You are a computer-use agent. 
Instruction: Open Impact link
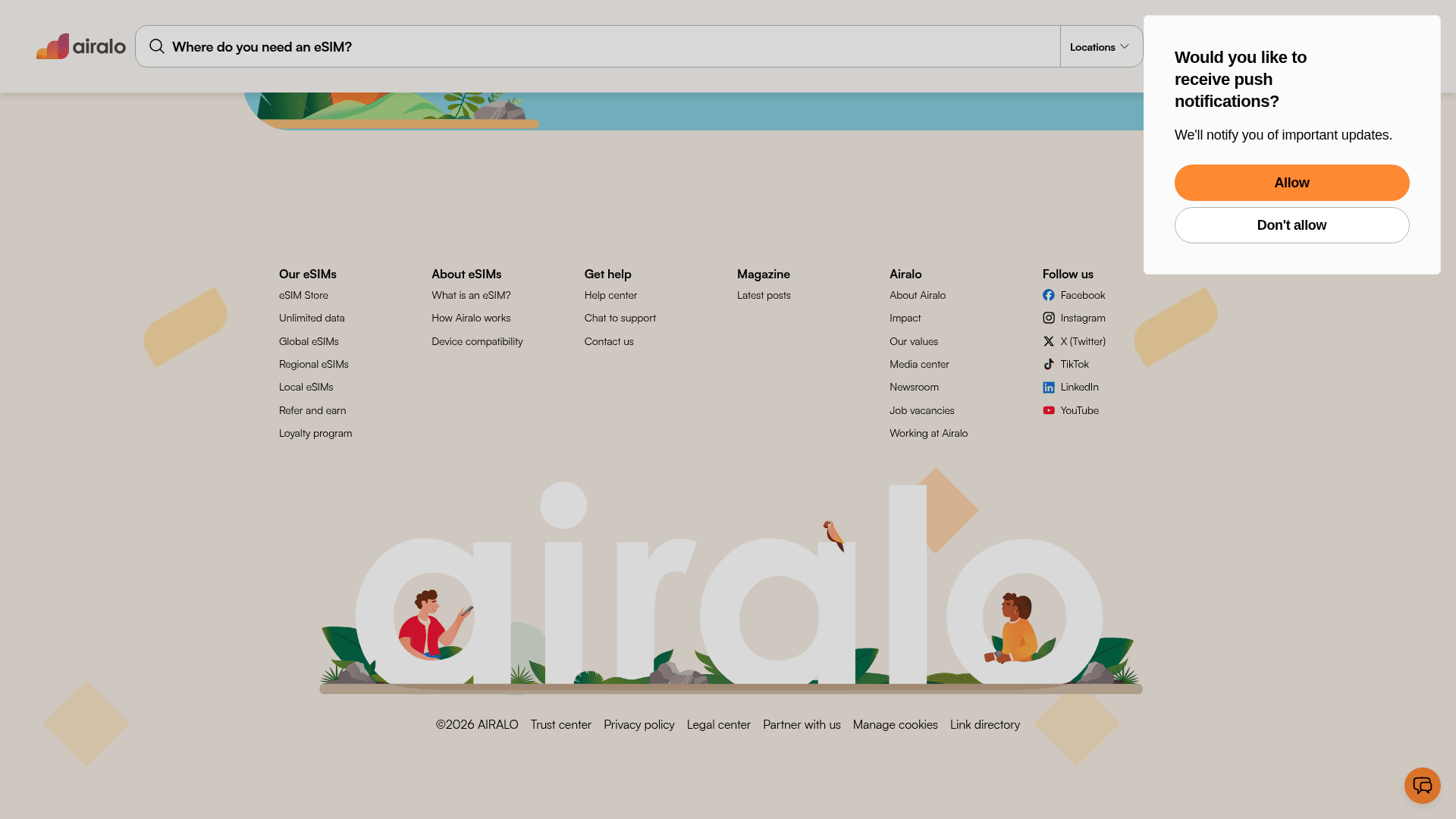coord(905,318)
